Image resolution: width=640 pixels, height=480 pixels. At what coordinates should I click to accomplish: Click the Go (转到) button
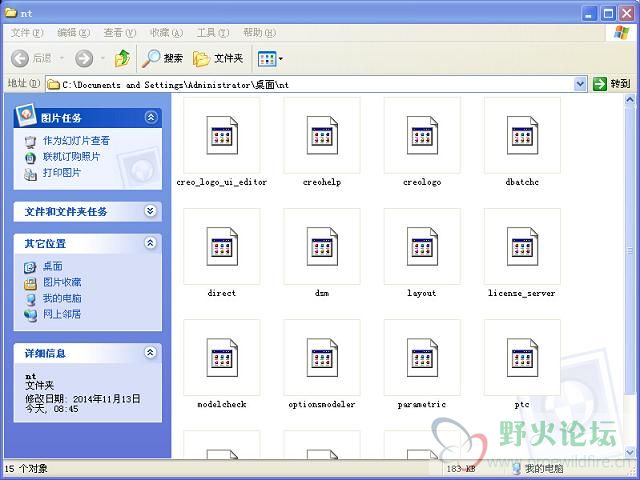pos(612,84)
